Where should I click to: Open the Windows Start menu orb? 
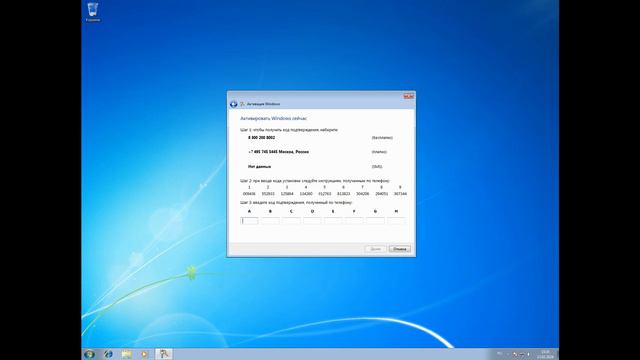tap(89, 354)
